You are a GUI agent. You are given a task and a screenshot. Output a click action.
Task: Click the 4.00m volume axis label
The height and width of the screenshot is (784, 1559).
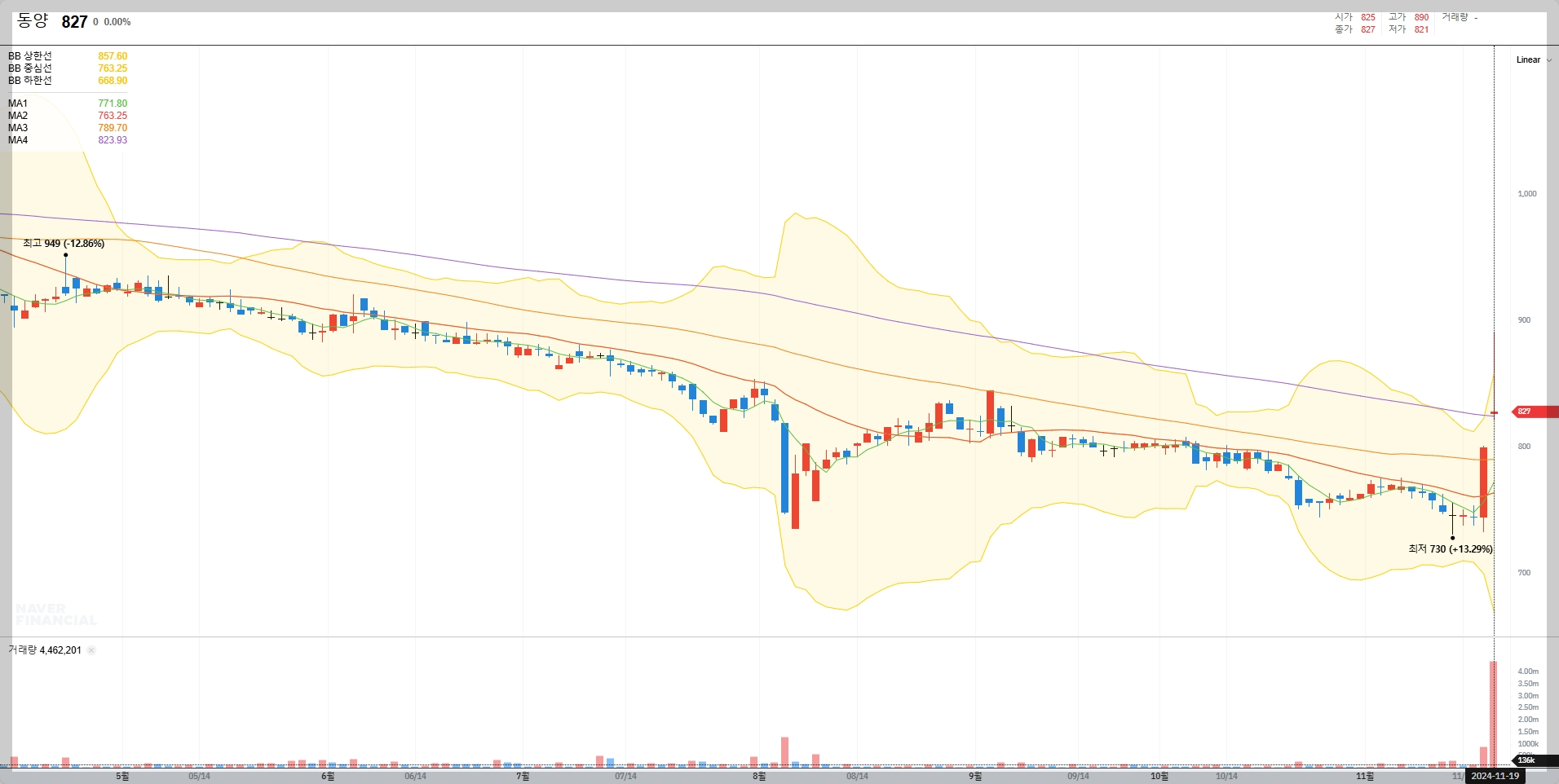1528,672
